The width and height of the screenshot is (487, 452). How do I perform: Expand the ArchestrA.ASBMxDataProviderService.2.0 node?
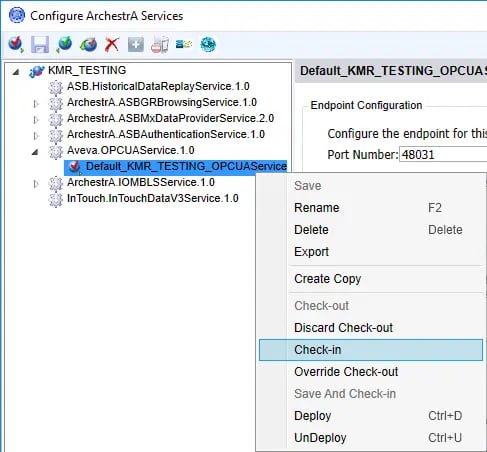(x=36, y=120)
